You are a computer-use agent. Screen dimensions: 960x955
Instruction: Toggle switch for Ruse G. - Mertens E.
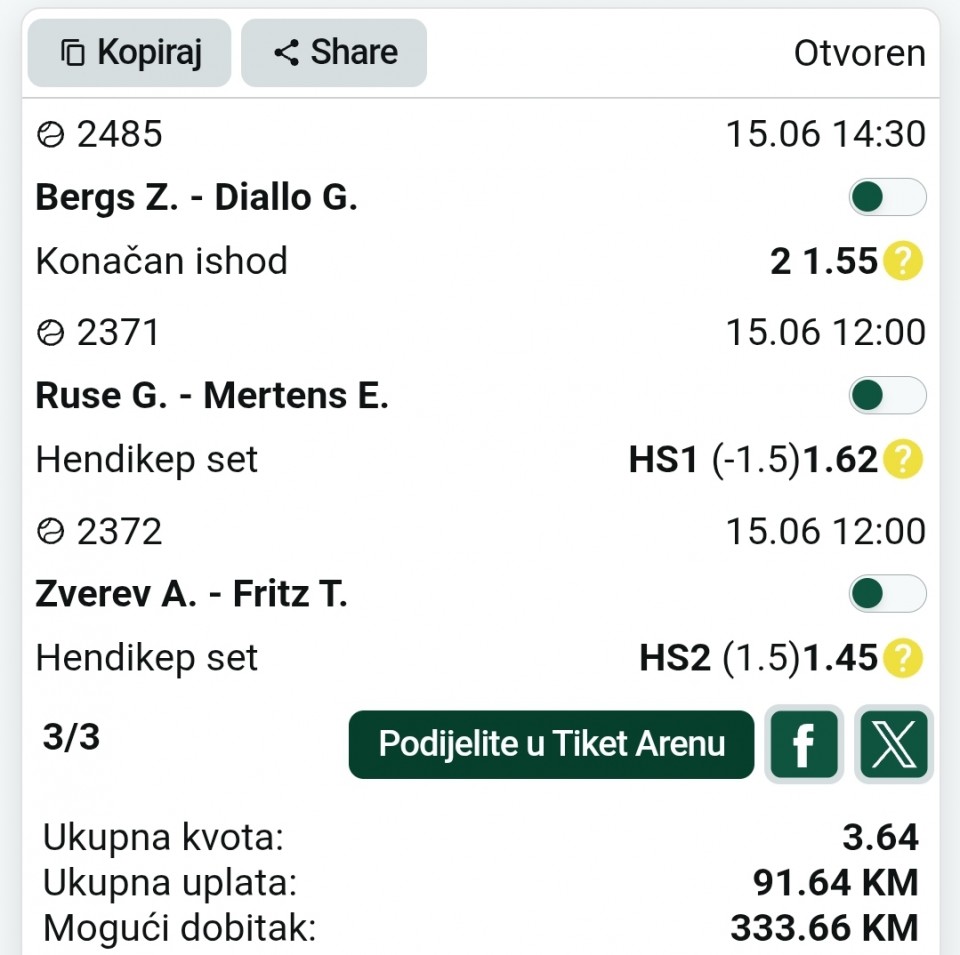click(x=887, y=395)
